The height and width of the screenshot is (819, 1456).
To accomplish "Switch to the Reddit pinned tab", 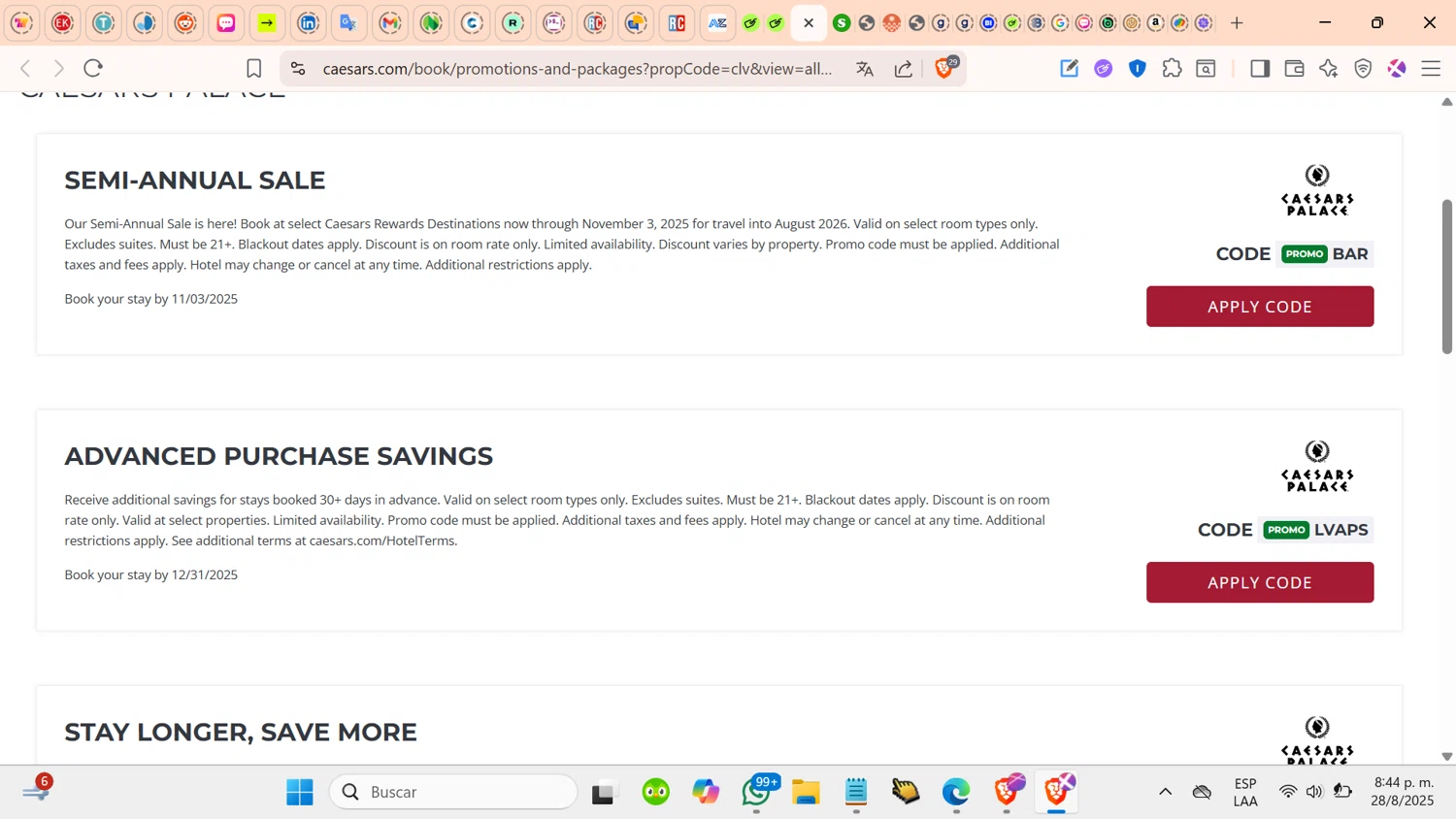I will pos(185,22).
